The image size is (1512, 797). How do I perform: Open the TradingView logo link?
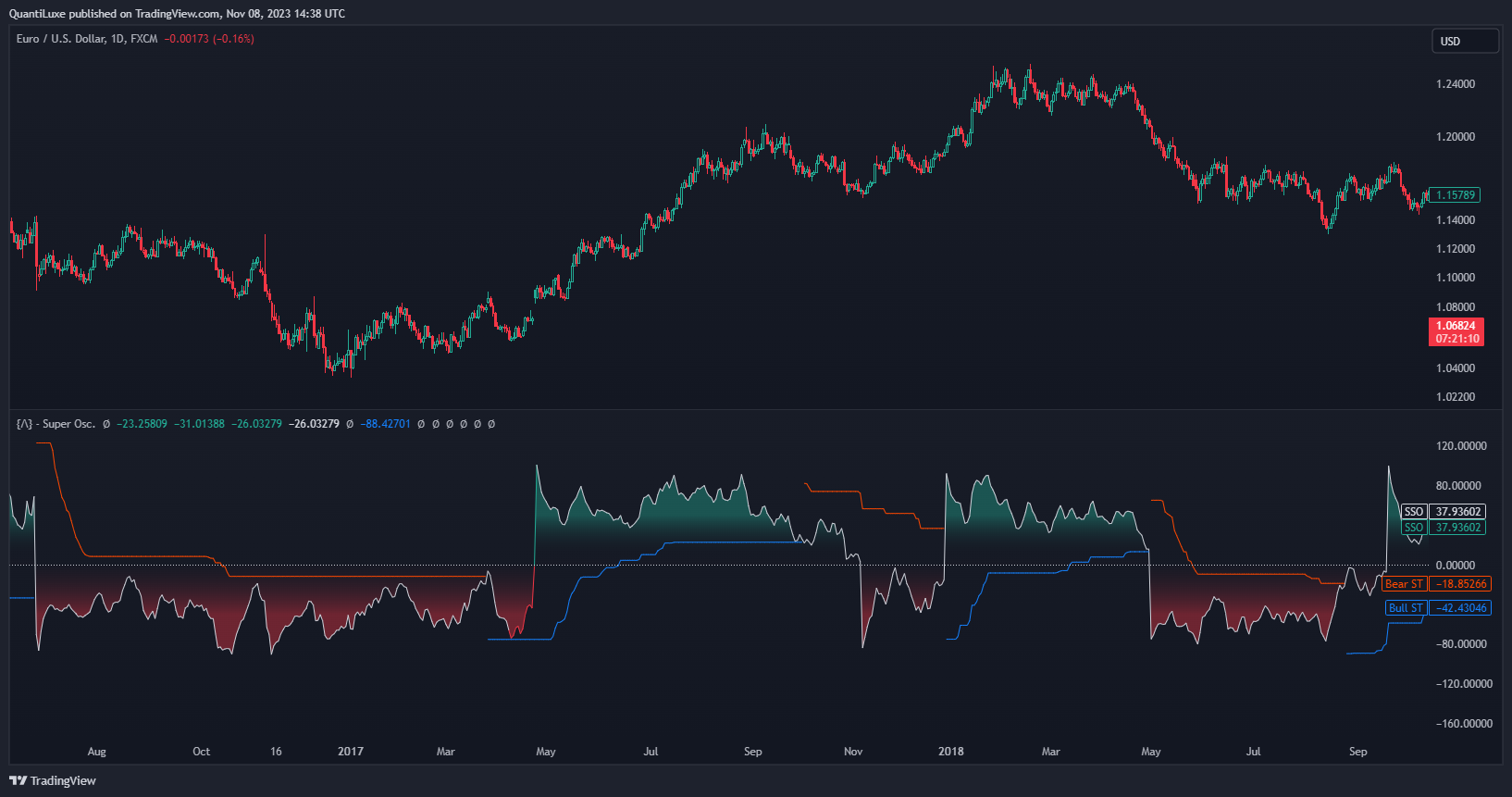pos(53,780)
